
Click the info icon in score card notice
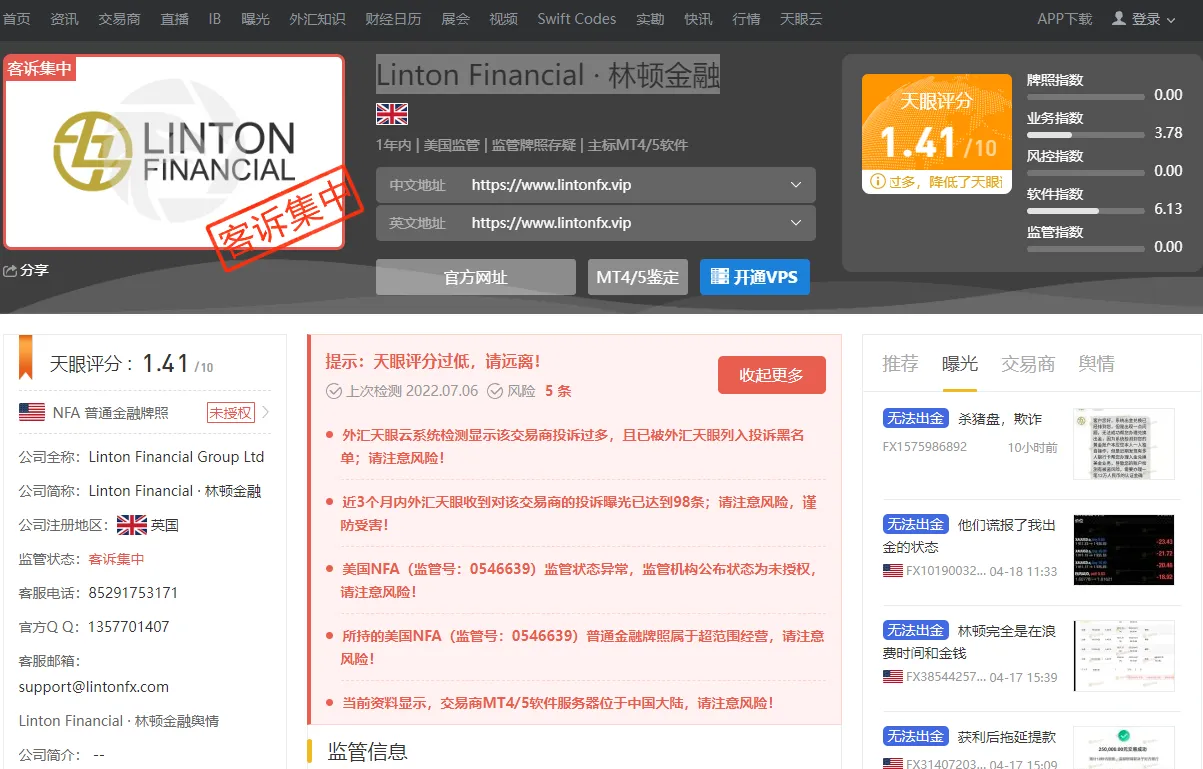(878, 181)
